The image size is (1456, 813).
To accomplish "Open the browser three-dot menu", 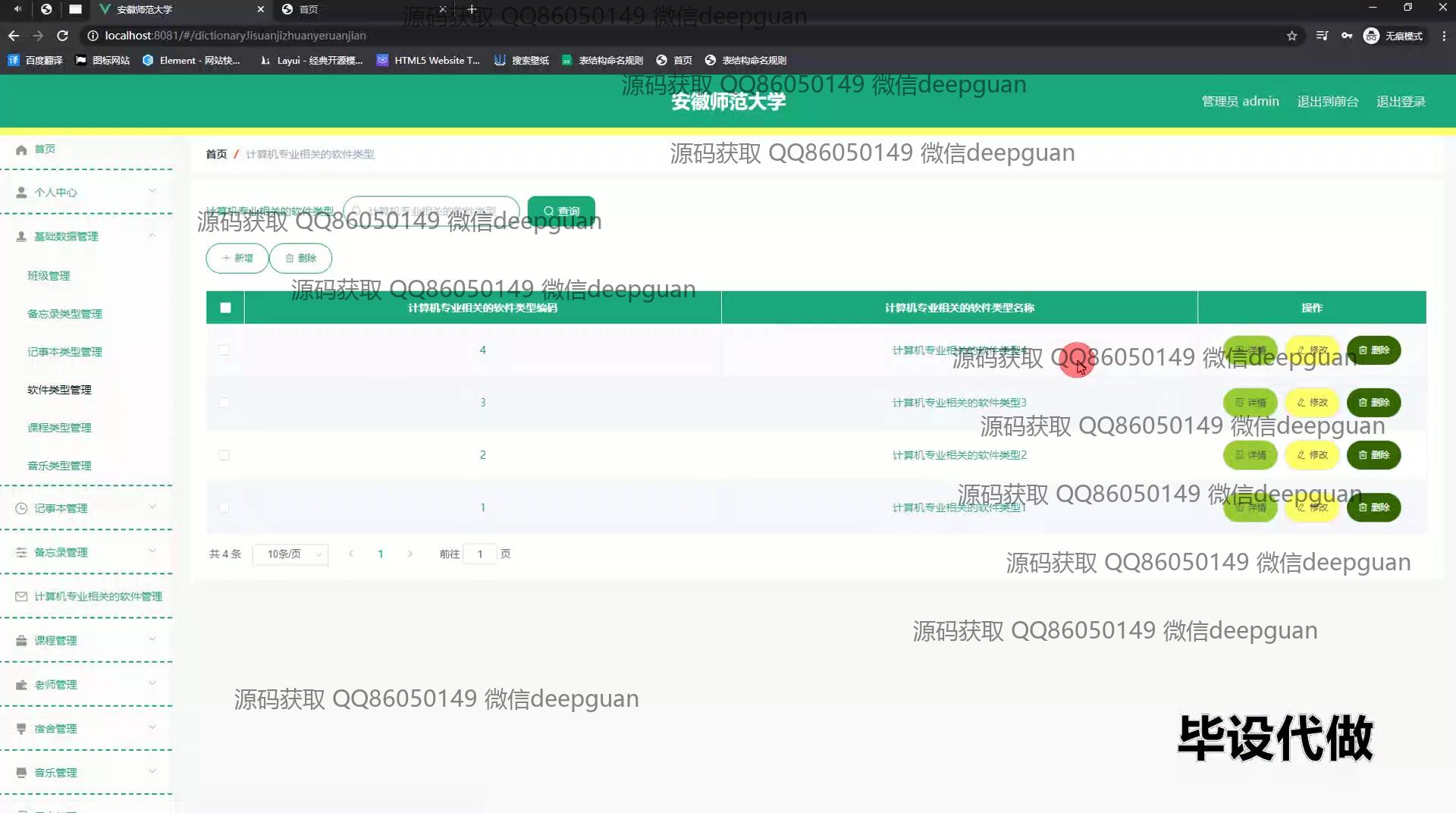I will click(x=1443, y=36).
